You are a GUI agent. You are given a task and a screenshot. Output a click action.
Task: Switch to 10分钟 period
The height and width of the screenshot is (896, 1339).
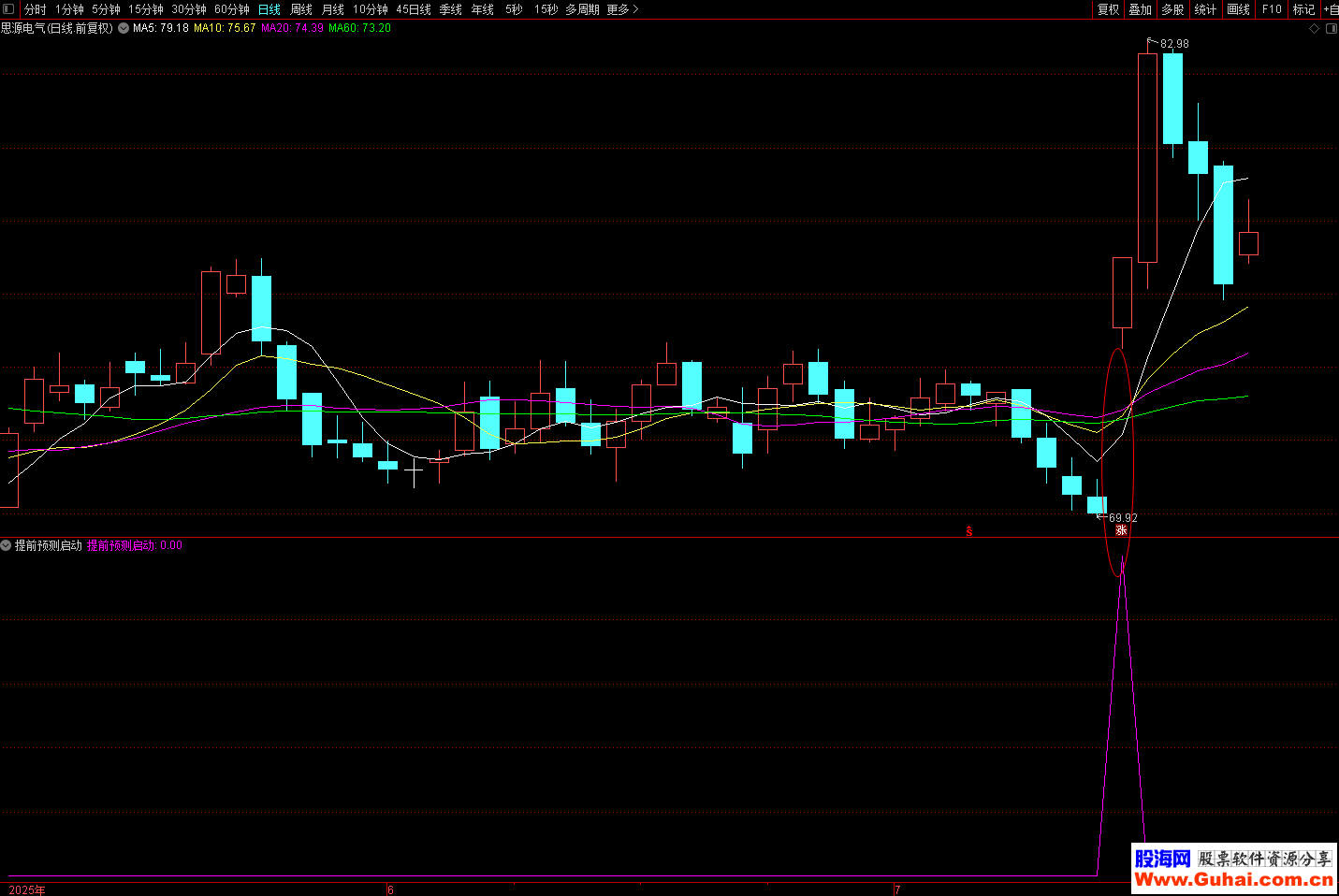click(x=371, y=9)
